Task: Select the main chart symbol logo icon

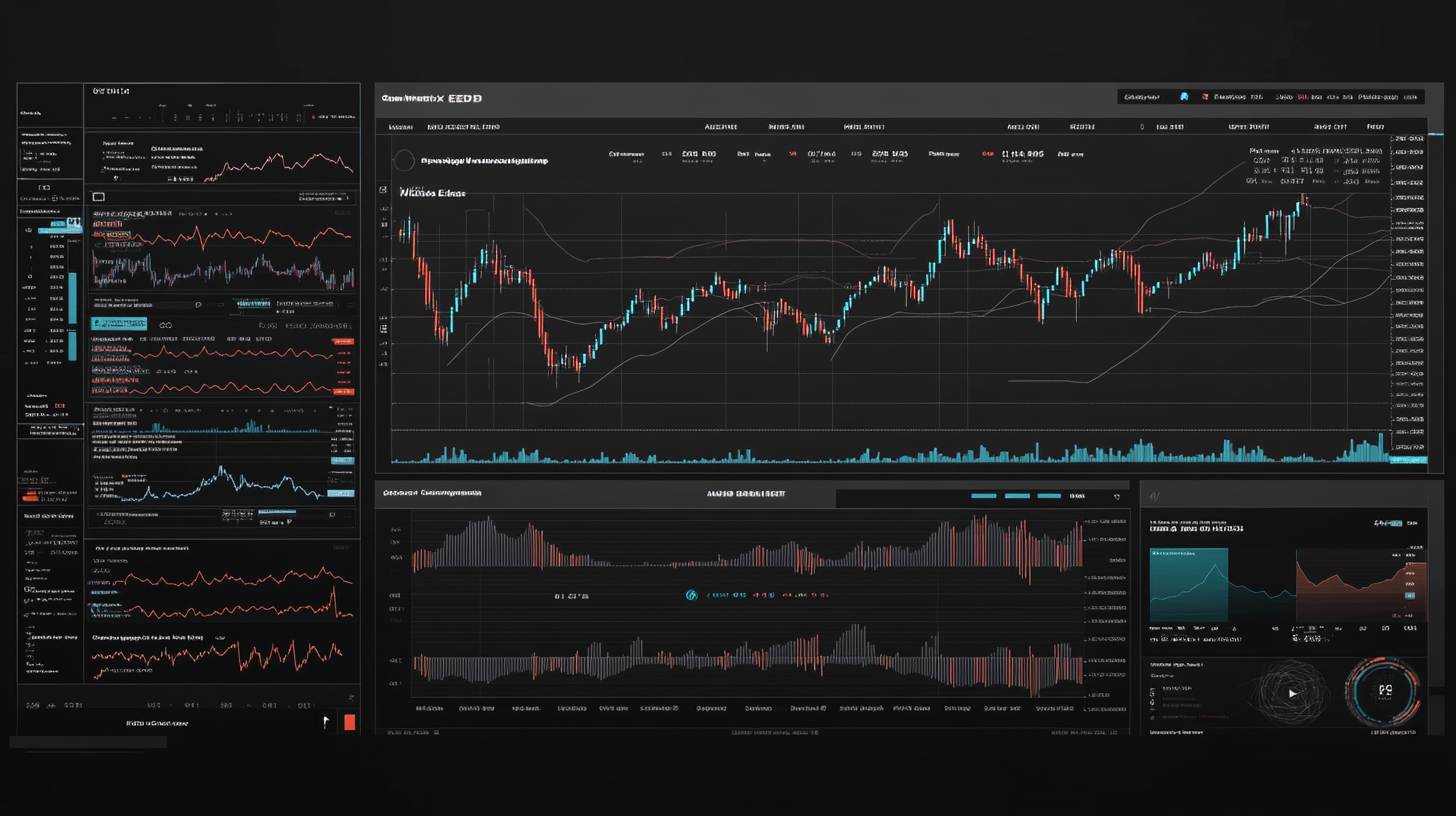Action: point(403,160)
